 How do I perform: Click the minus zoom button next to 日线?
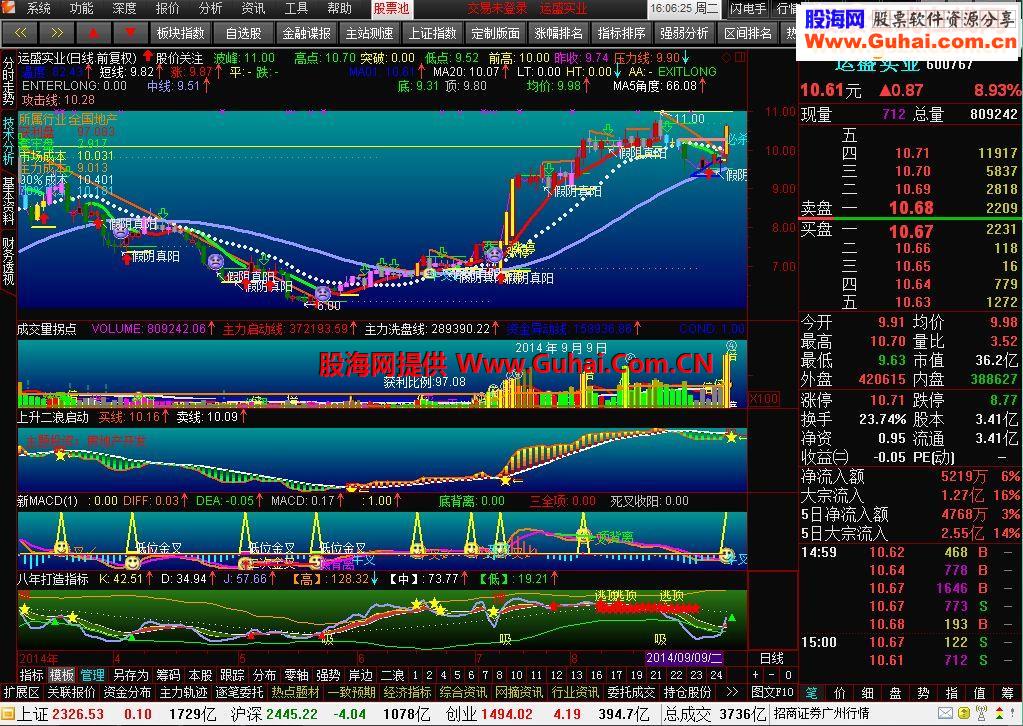coord(772,674)
